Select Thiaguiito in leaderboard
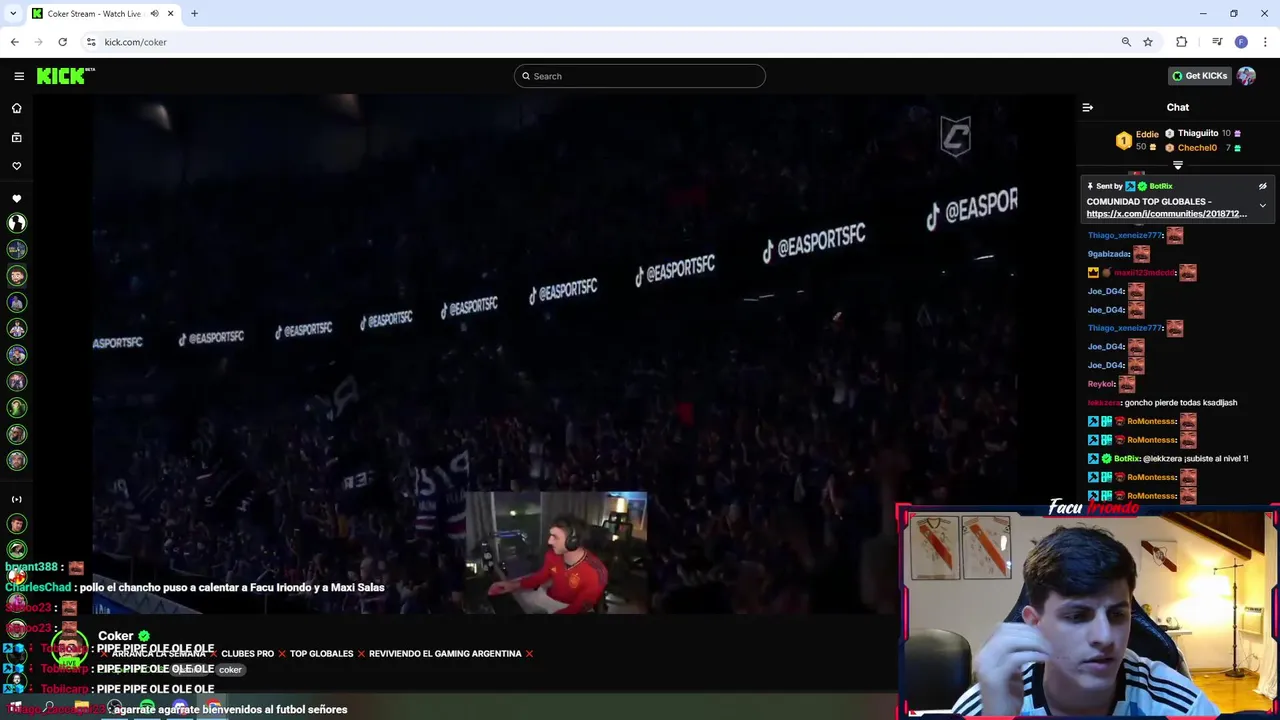Screen dimensions: 1280x720 [1198, 133]
